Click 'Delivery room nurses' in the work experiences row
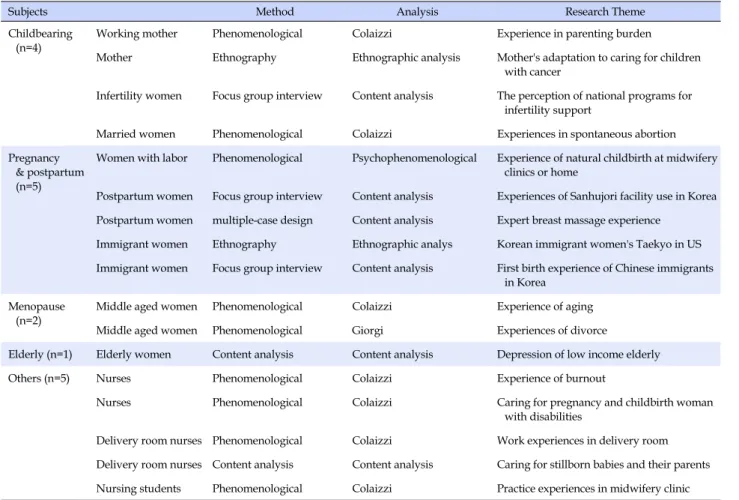The width and height of the screenshot is (739, 500). pos(149,441)
